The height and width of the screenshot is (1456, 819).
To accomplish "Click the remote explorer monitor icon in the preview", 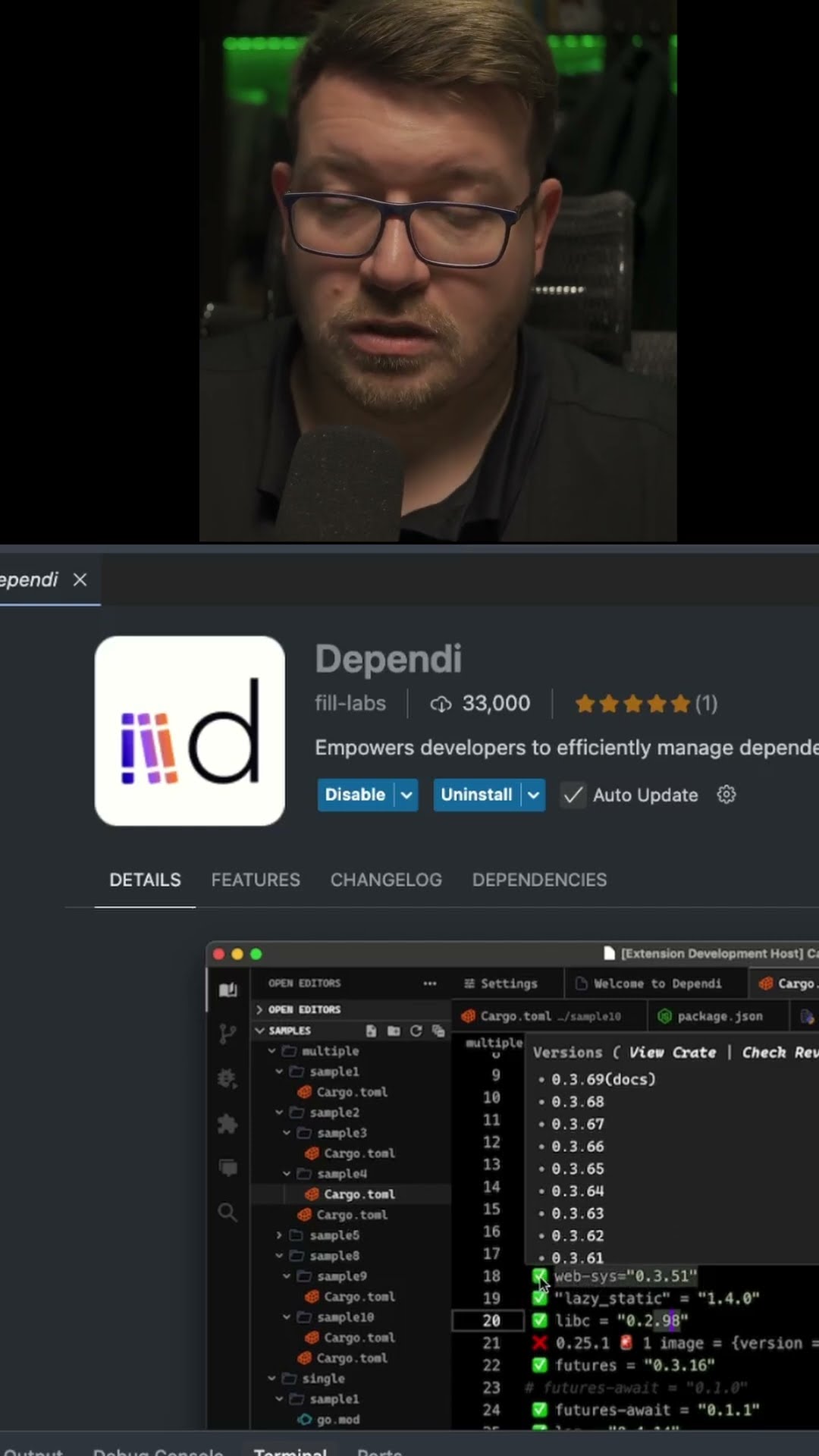I will (227, 1168).
